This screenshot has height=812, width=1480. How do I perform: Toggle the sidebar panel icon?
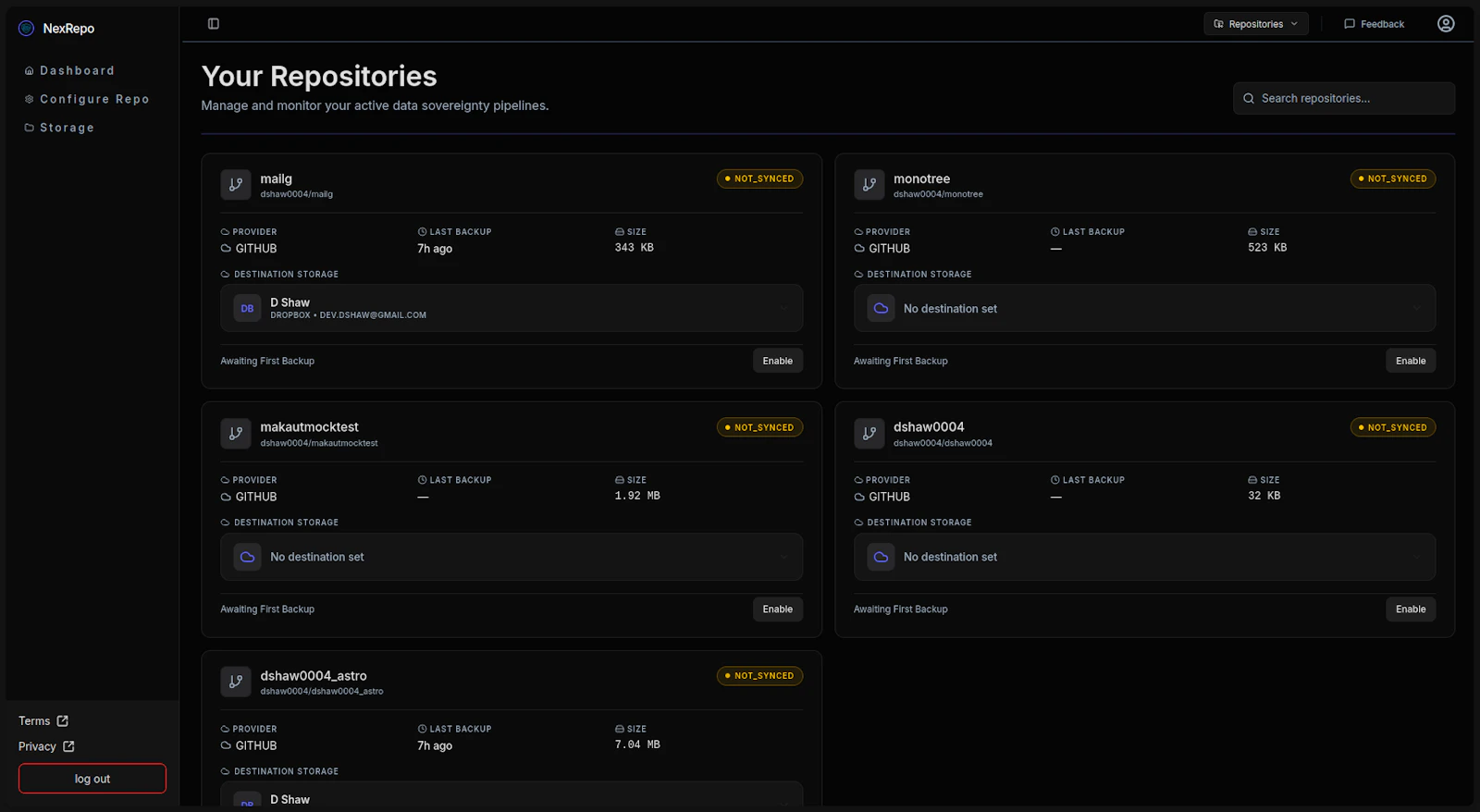coord(214,24)
